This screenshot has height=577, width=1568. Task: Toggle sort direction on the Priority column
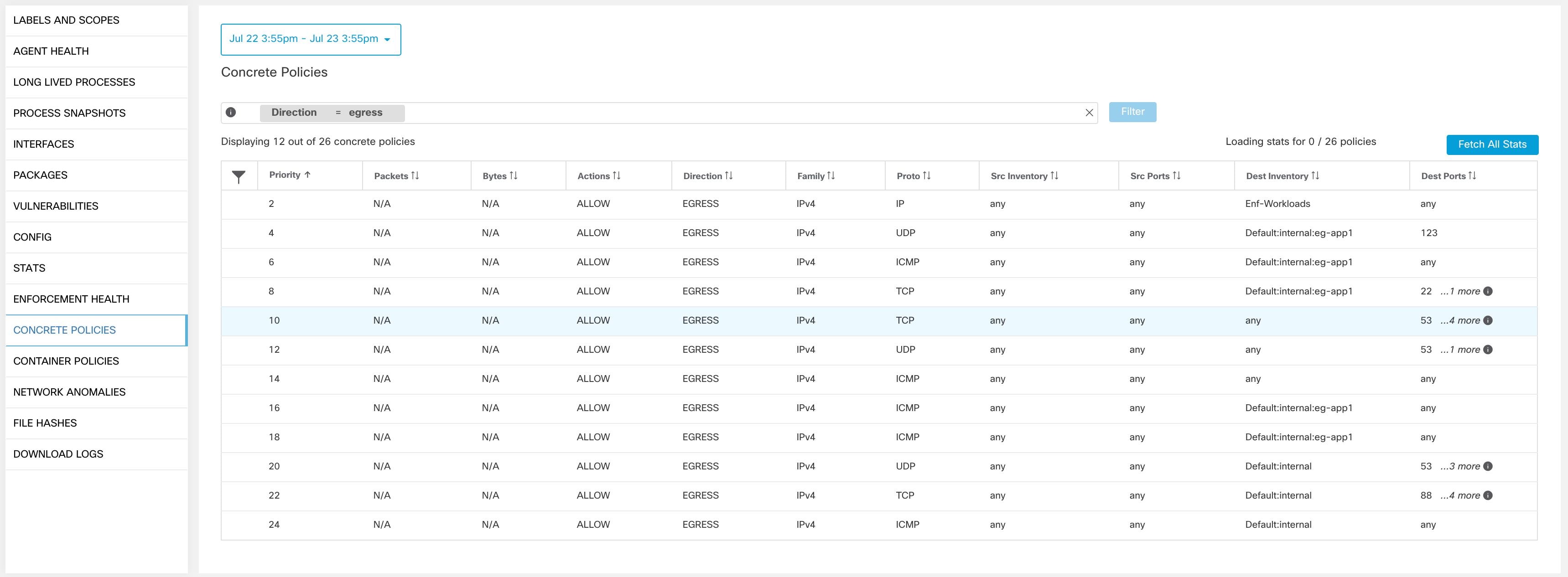coord(307,175)
